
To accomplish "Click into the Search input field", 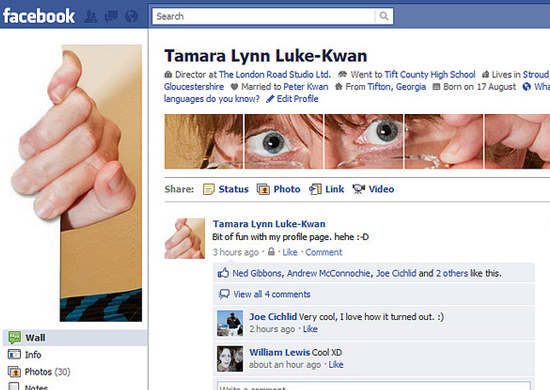I will point(264,16).
